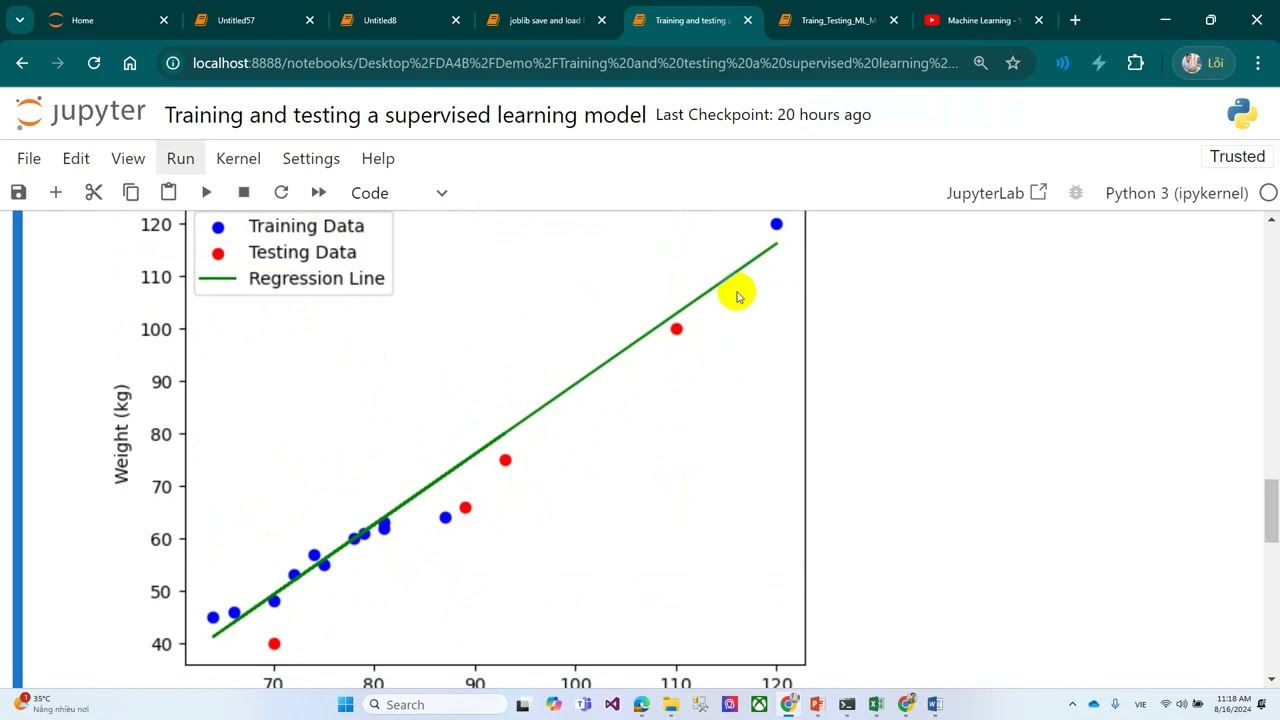Open the Edit menu
The height and width of the screenshot is (720, 1280).
(x=76, y=158)
